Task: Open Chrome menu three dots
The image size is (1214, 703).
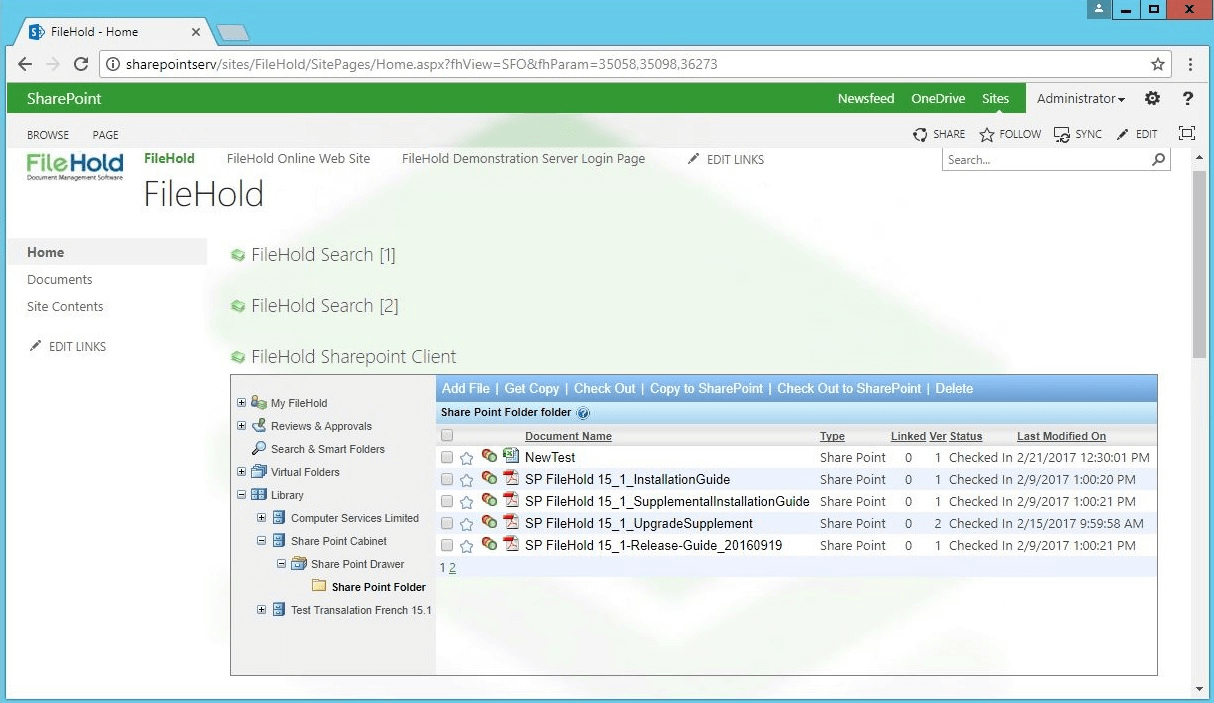Action: coord(1190,64)
